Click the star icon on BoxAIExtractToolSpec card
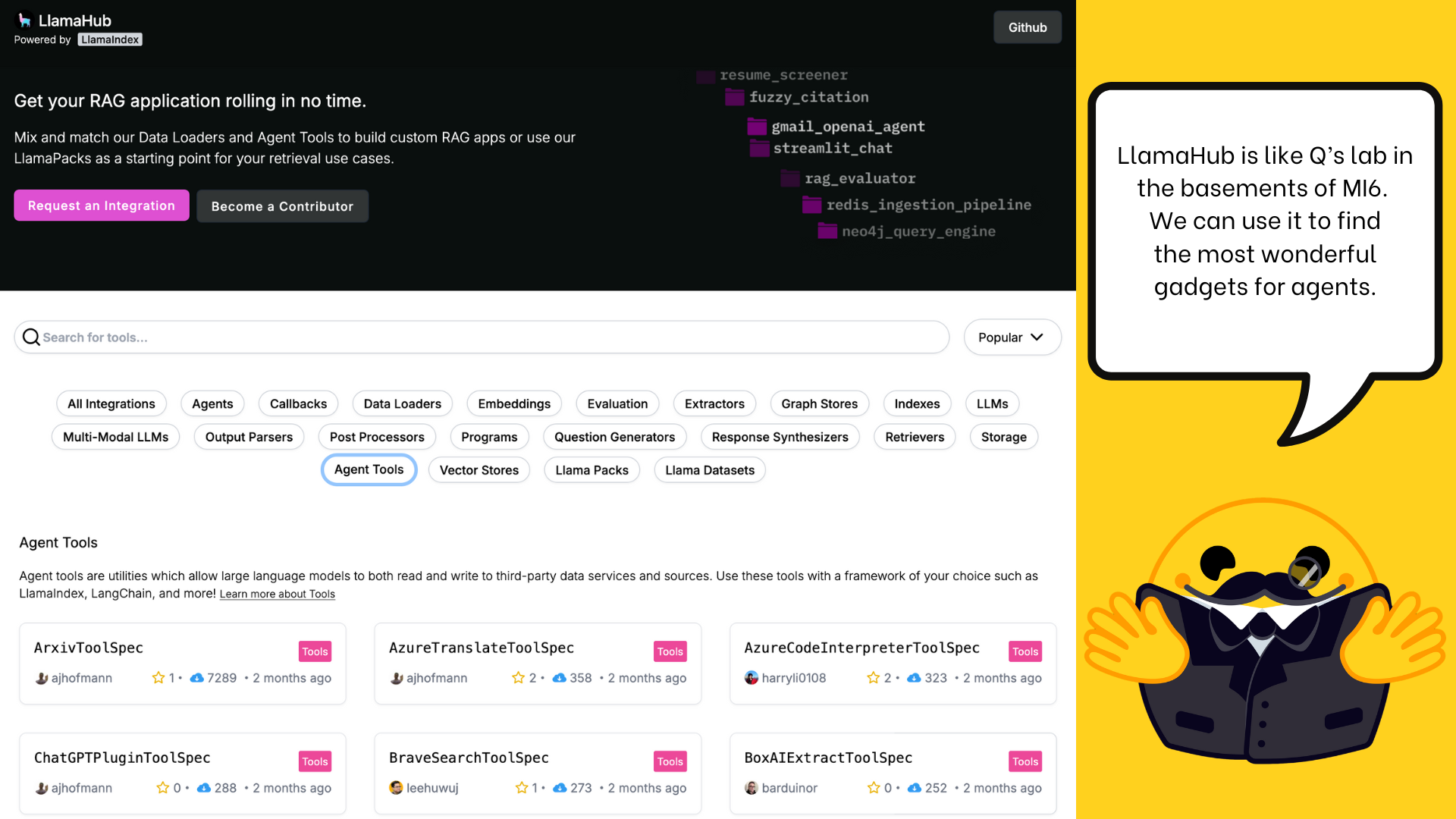The width and height of the screenshot is (1456, 819). 874,788
